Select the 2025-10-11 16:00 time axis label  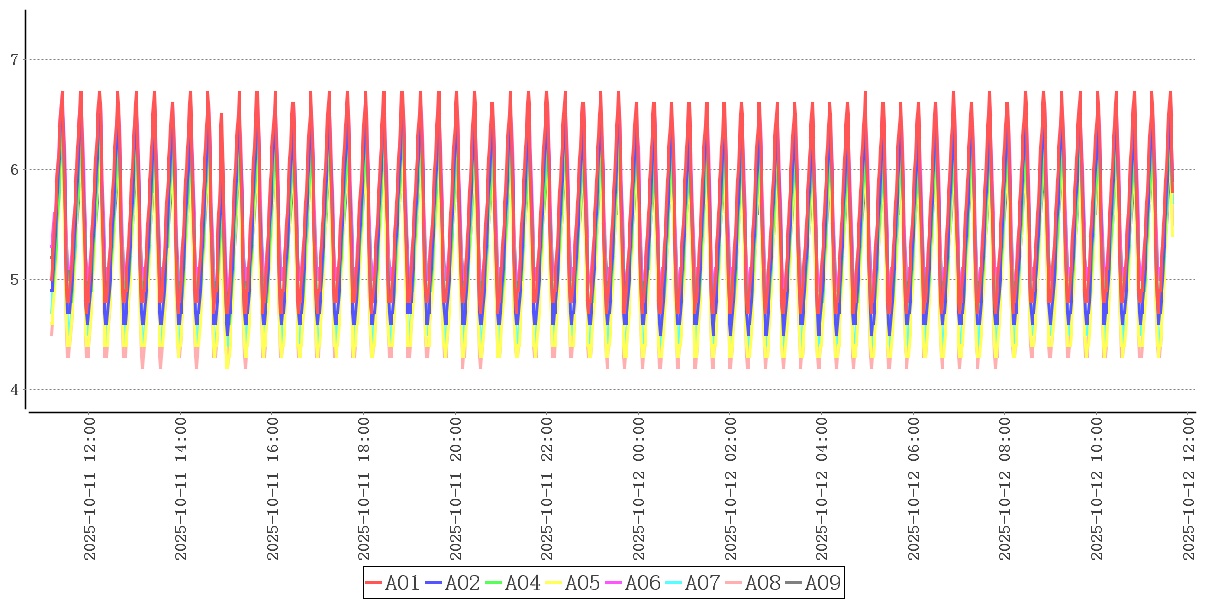[x=272, y=489]
